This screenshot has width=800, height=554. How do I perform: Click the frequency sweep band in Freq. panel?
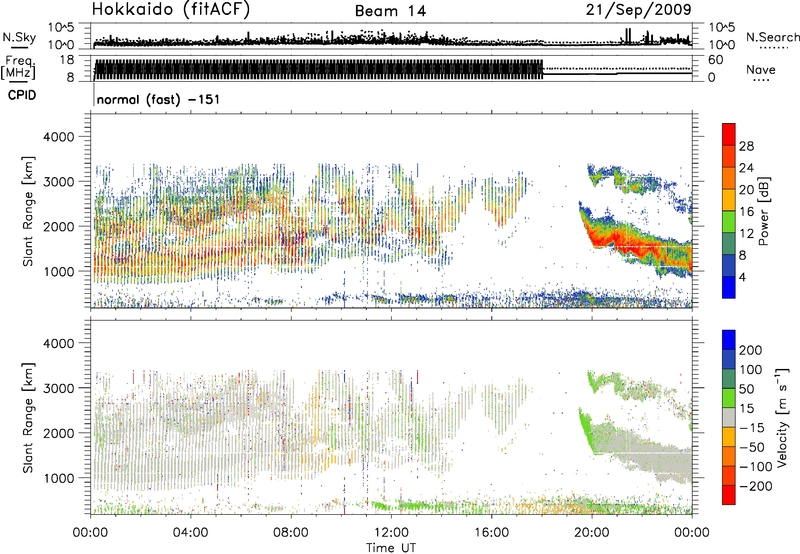pos(319,69)
